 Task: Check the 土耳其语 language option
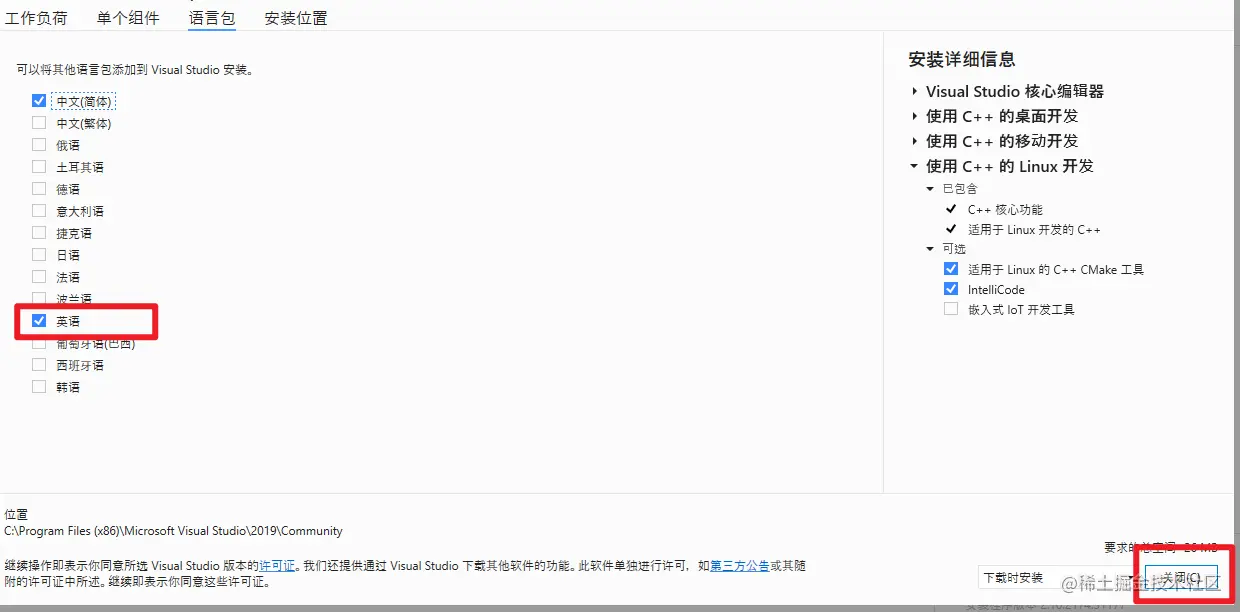[39, 167]
